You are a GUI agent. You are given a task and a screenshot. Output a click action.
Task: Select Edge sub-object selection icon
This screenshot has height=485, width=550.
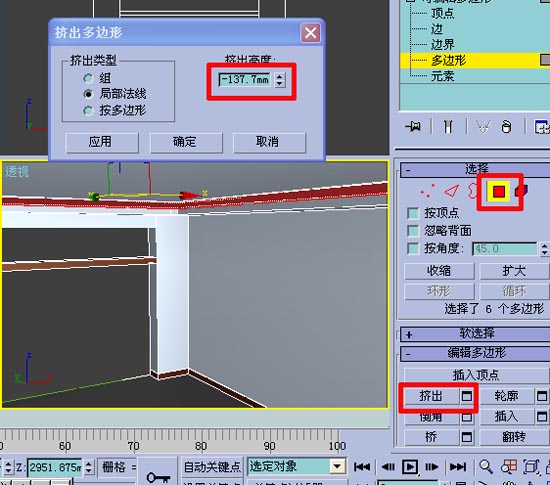[x=451, y=191]
